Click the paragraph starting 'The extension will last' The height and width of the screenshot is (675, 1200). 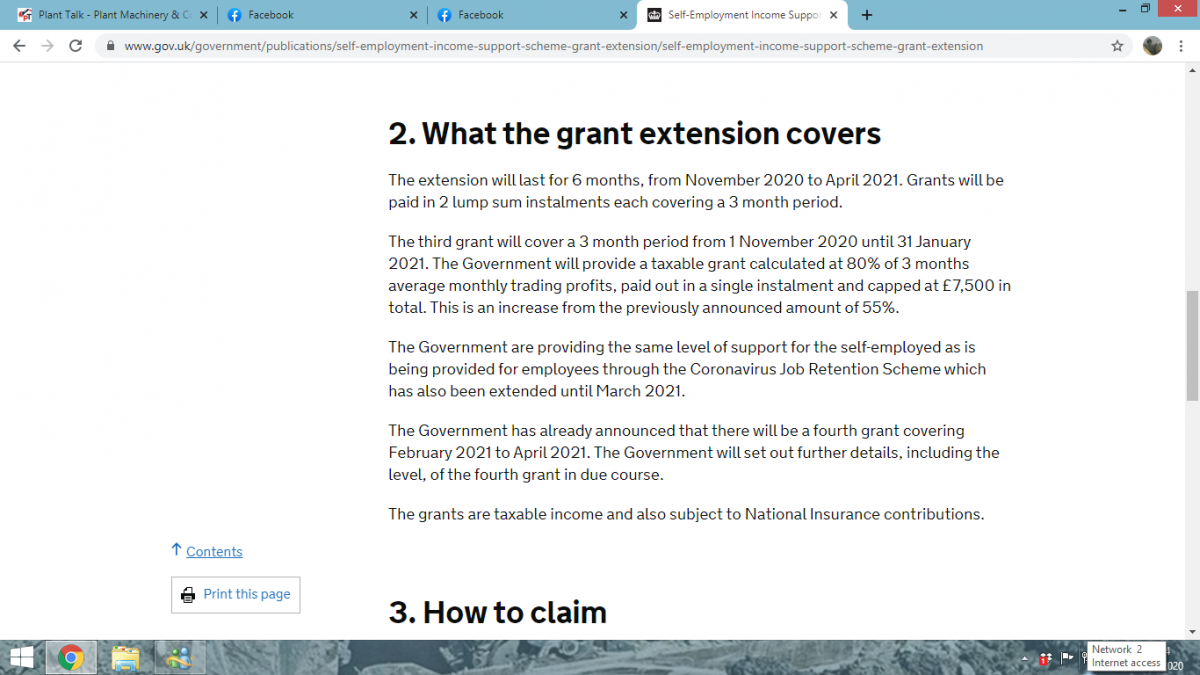coord(696,191)
